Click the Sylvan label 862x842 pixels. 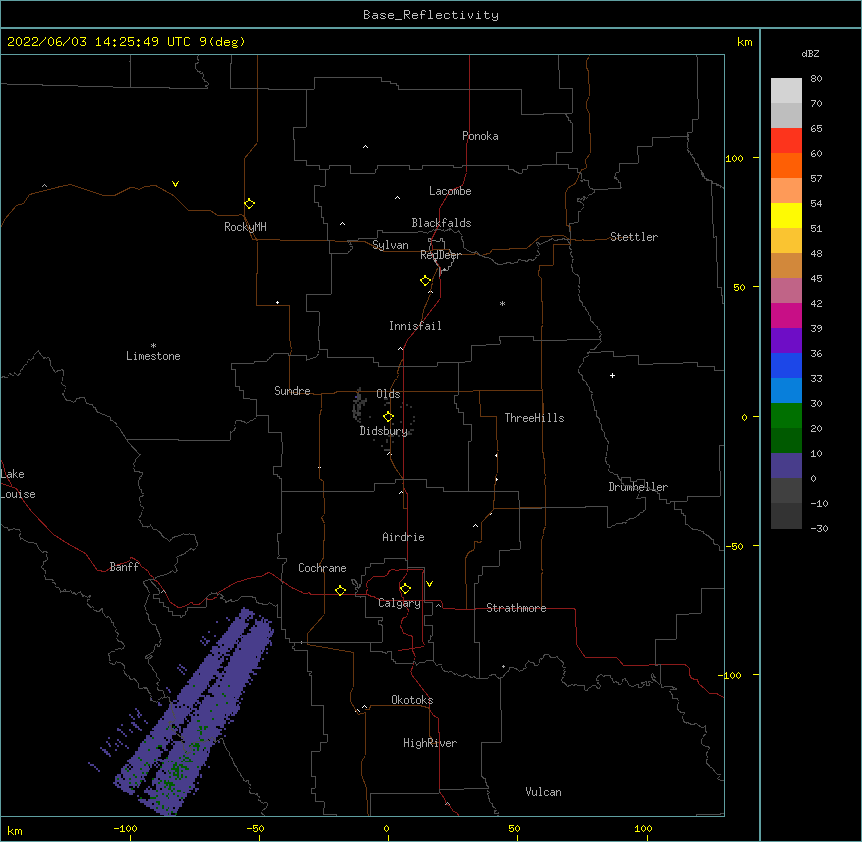(390, 245)
